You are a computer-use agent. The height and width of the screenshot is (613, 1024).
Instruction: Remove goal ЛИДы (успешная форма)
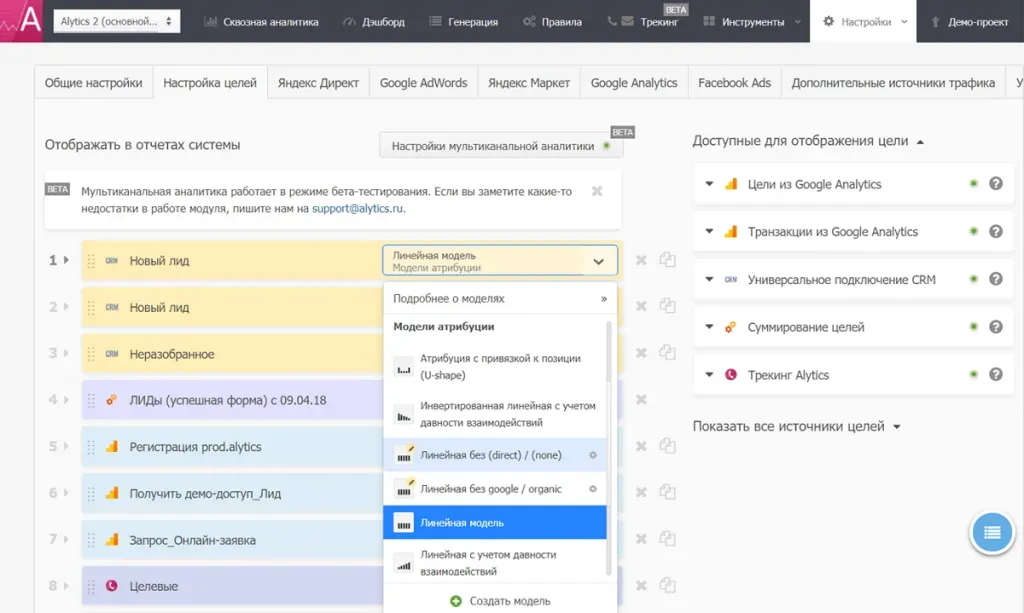(x=641, y=399)
